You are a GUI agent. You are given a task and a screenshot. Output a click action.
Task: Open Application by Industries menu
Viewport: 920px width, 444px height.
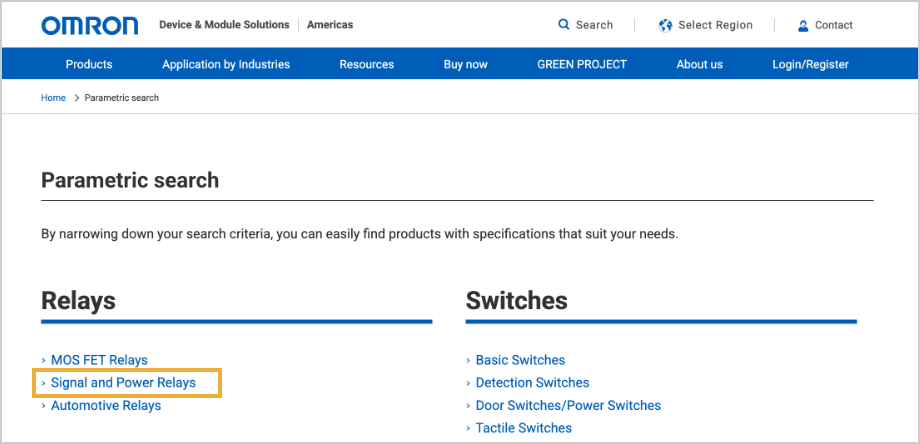226,64
